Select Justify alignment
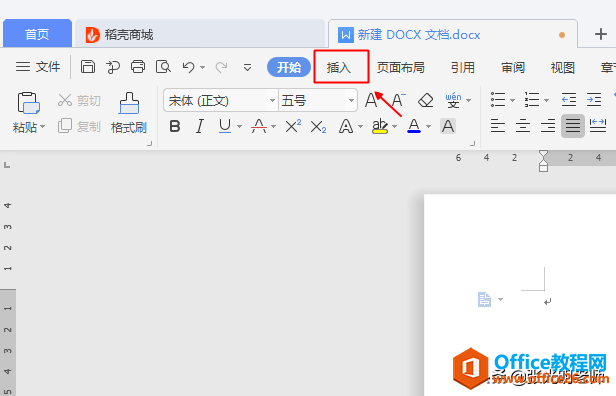Screen dimensions: 616x396 pyautogui.click(x=573, y=126)
